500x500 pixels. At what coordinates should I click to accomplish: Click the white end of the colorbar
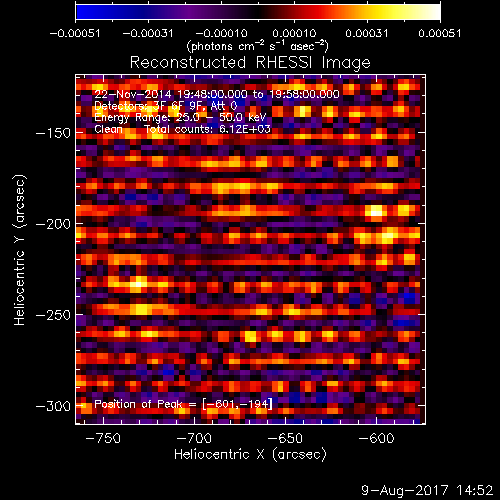(x=432, y=12)
